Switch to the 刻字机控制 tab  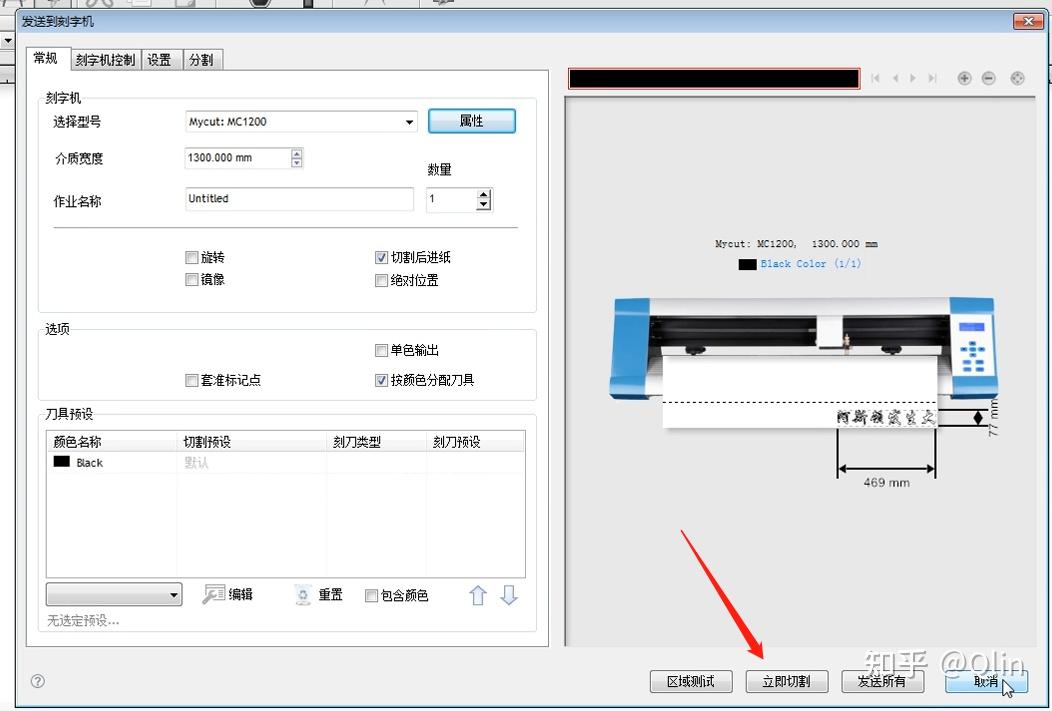[x=107, y=59]
